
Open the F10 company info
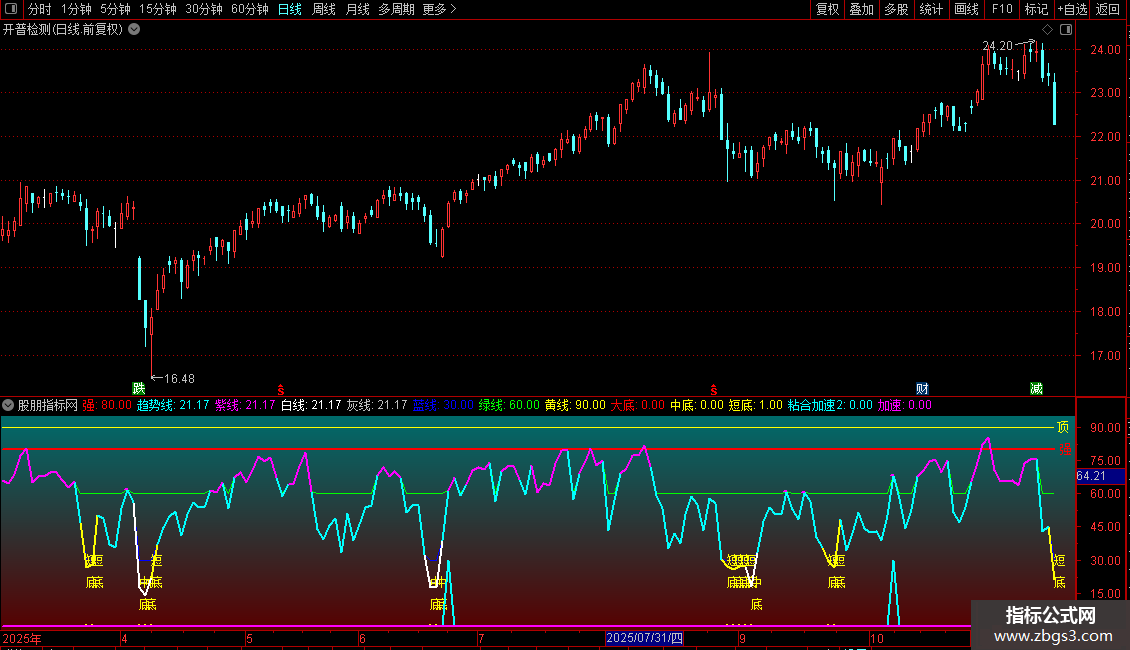click(x=1002, y=9)
